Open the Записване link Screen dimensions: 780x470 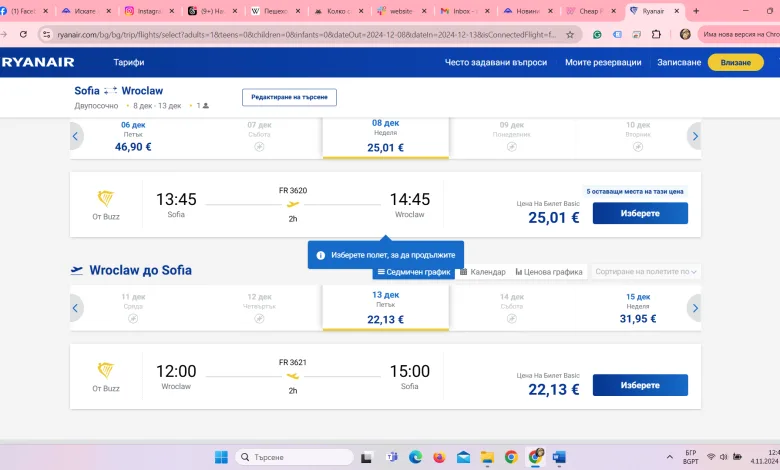pyautogui.click(x=679, y=62)
